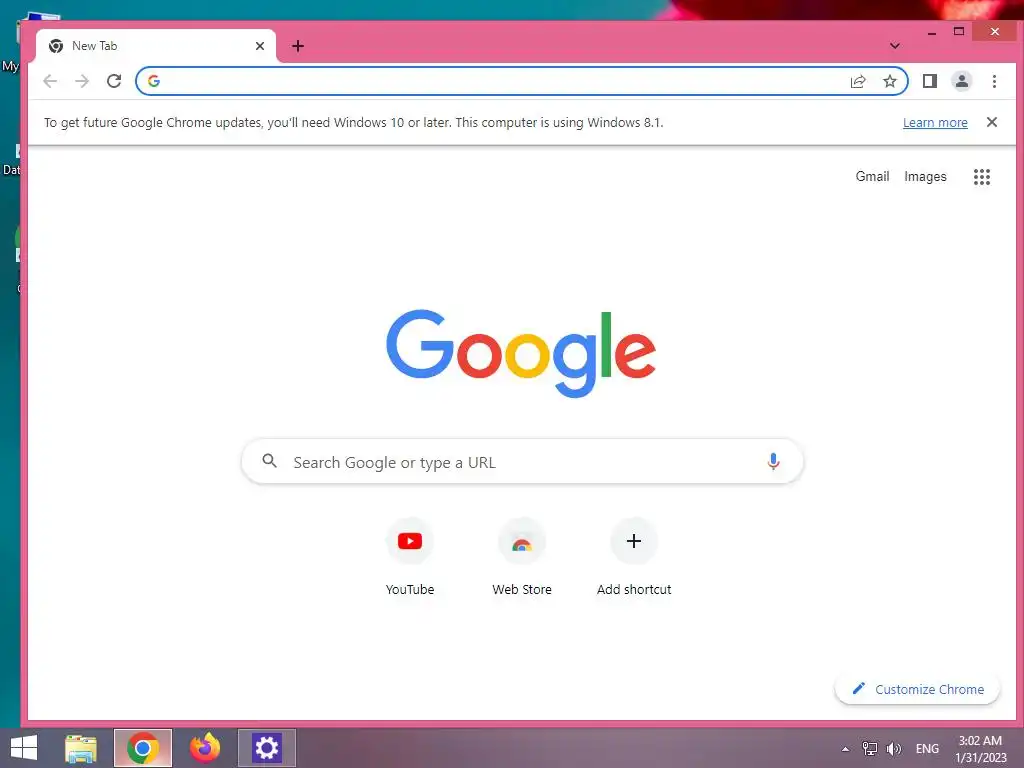Viewport: 1024px width, 768px height.
Task: Open Chrome's three-dot menu
Action: click(994, 81)
